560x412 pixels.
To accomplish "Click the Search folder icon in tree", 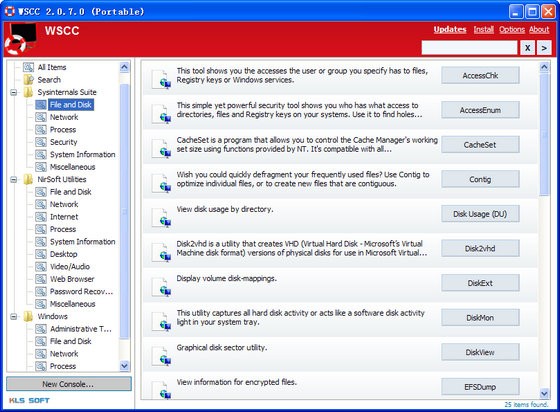I will (x=28, y=80).
